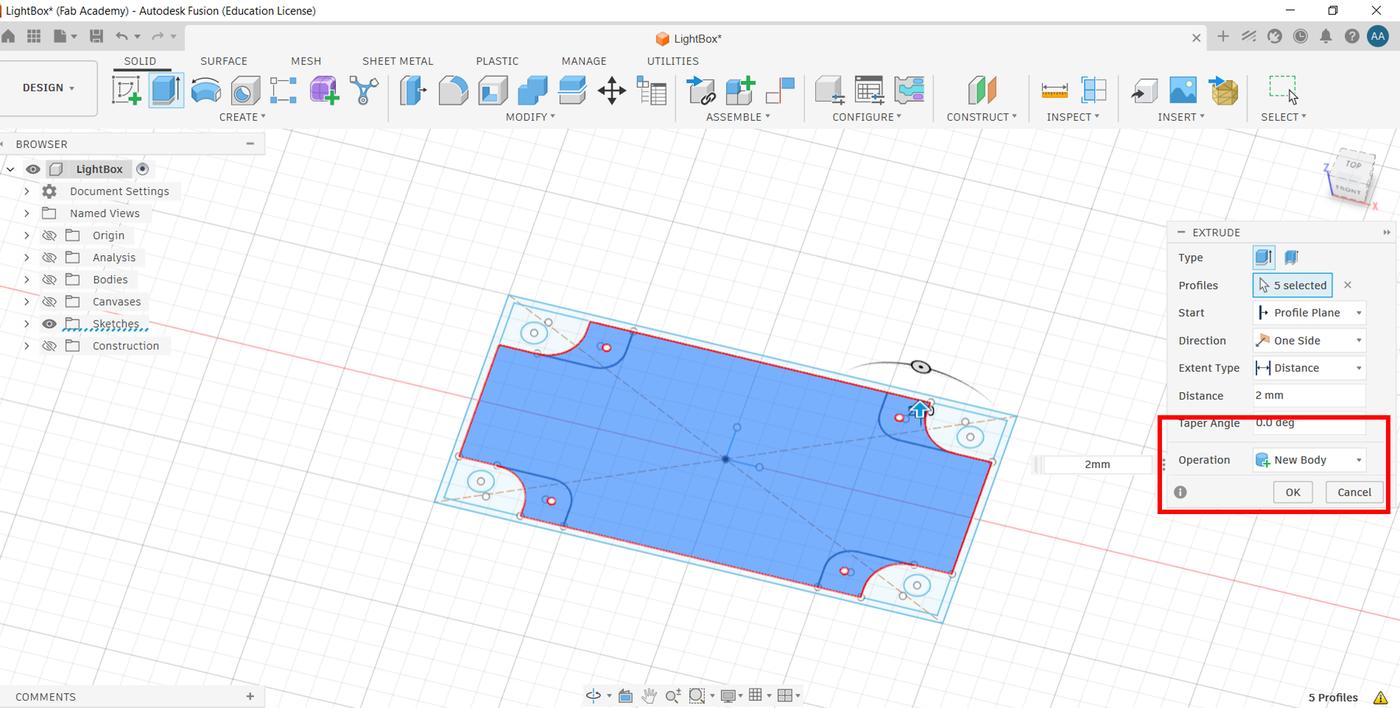Expand the Named Views node
This screenshot has height=708, width=1400.
point(27,214)
